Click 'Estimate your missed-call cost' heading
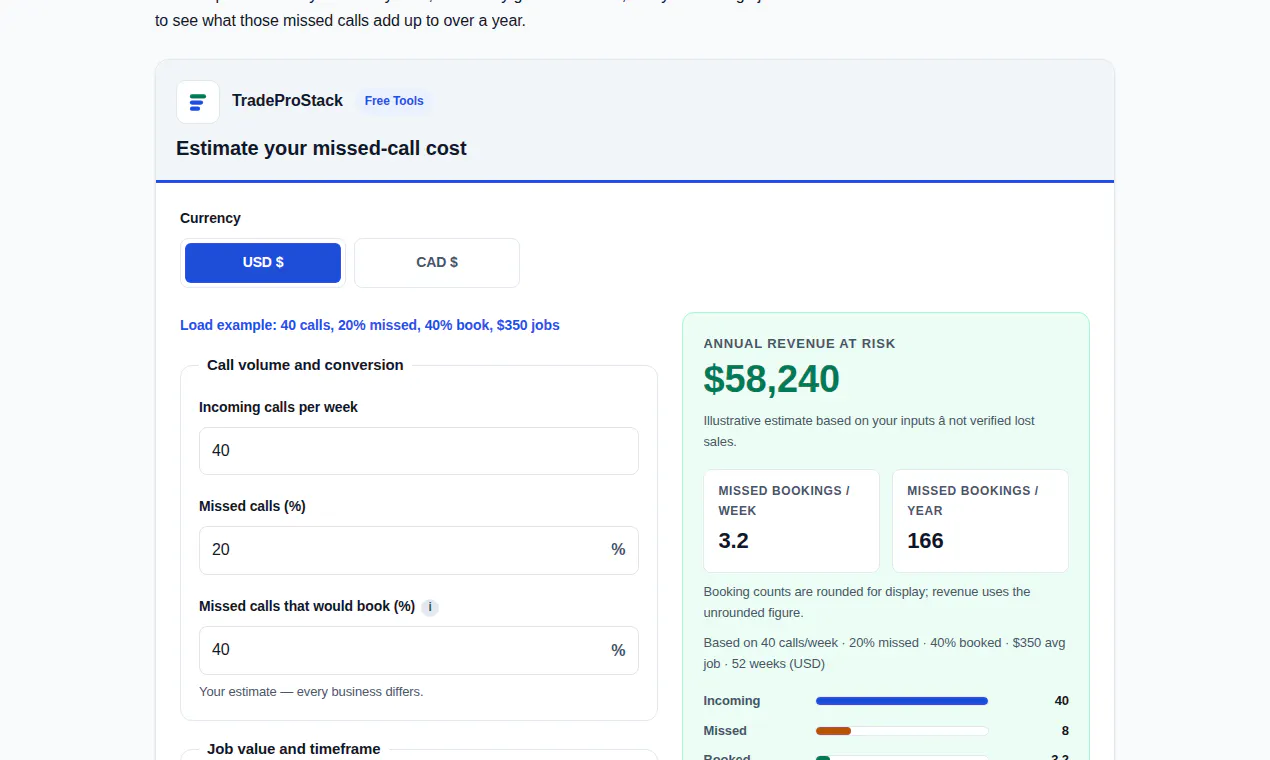1270x760 pixels. pos(321,148)
